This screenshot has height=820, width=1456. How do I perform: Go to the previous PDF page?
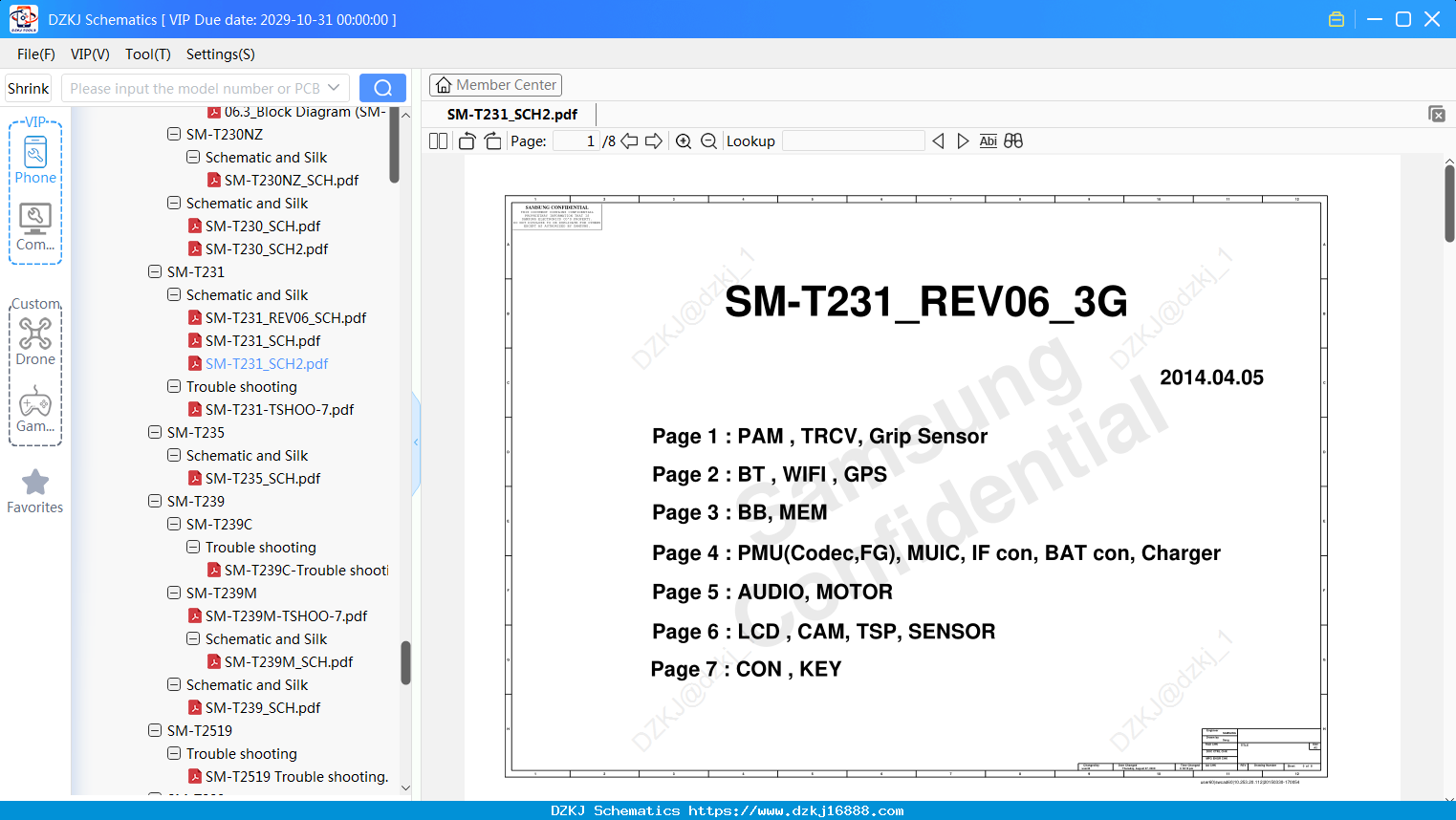click(629, 140)
